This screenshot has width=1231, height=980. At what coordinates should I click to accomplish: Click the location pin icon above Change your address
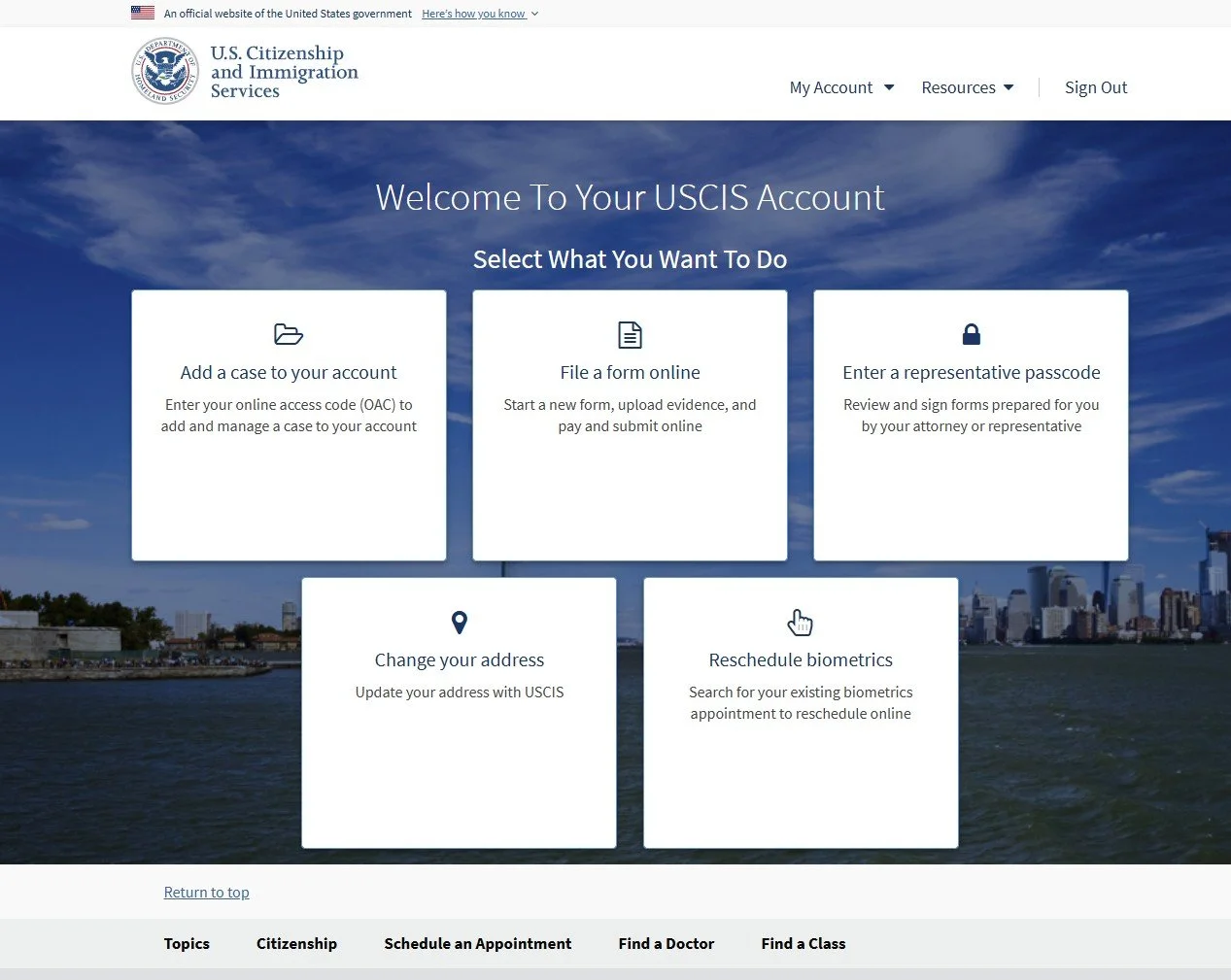(x=459, y=622)
